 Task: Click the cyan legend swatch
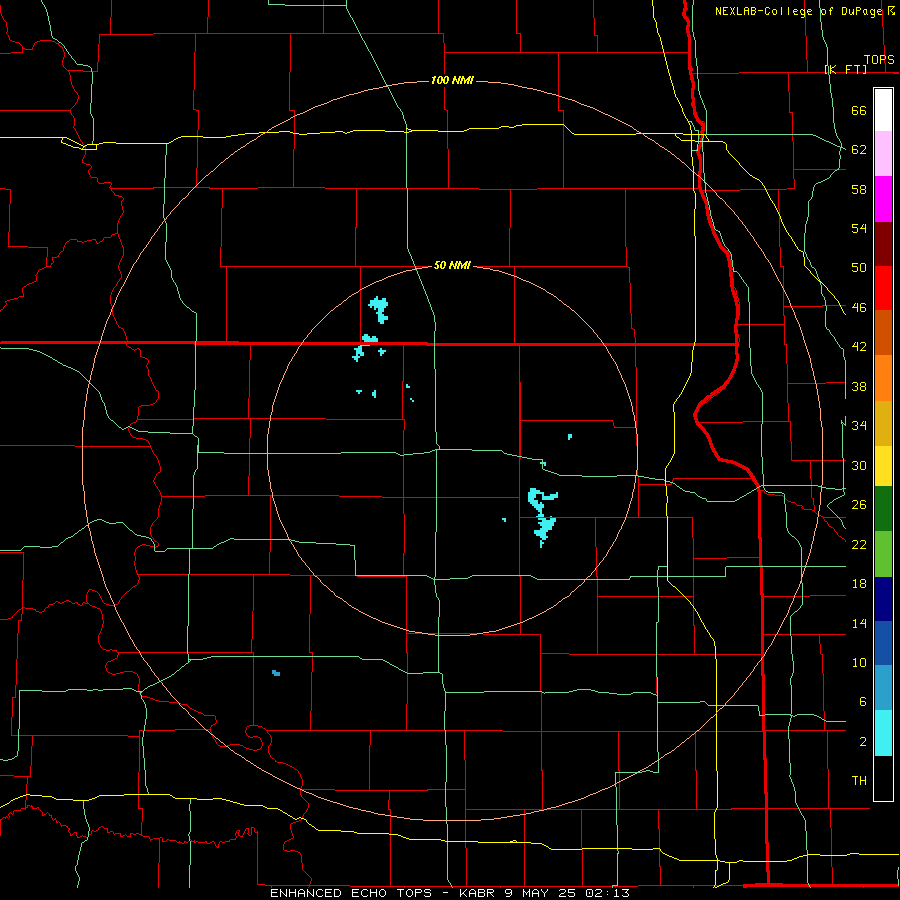883,733
